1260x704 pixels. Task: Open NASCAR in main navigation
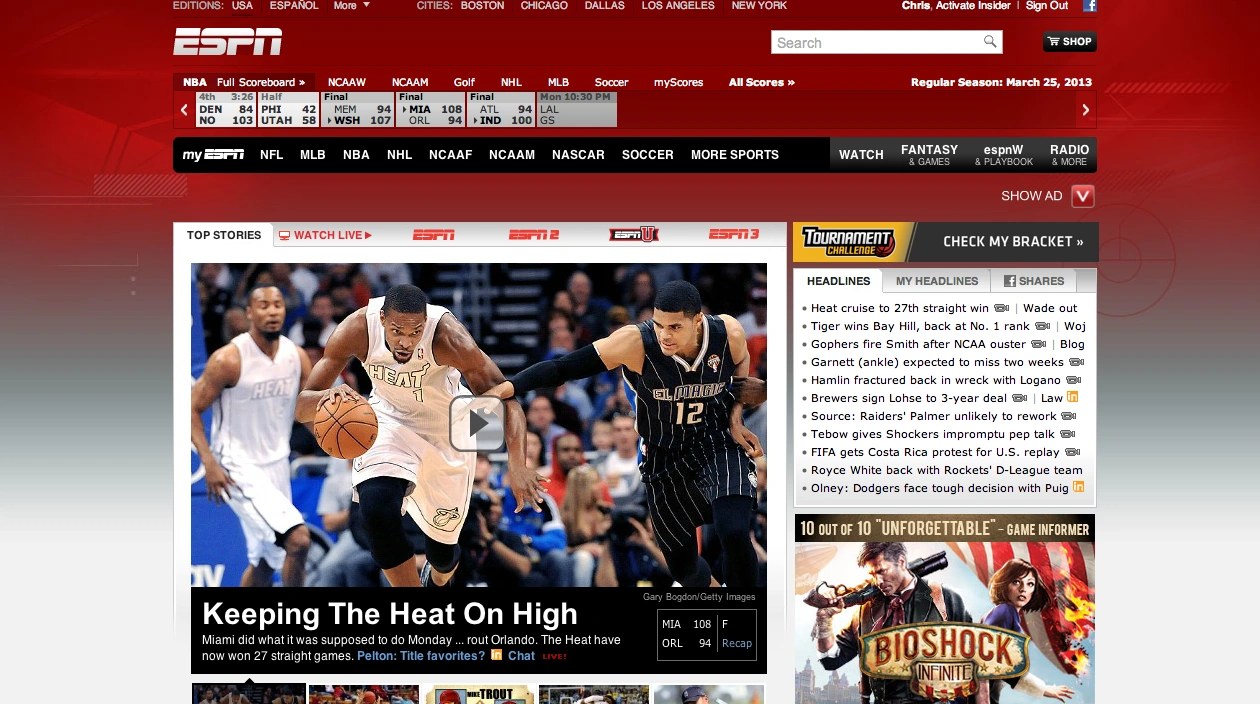[x=578, y=155]
